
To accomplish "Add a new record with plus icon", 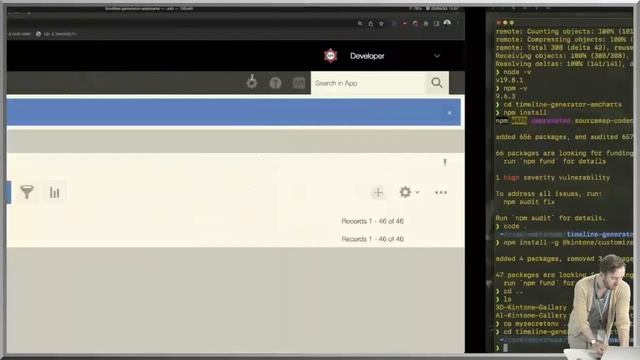I will pyautogui.click(x=378, y=192).
